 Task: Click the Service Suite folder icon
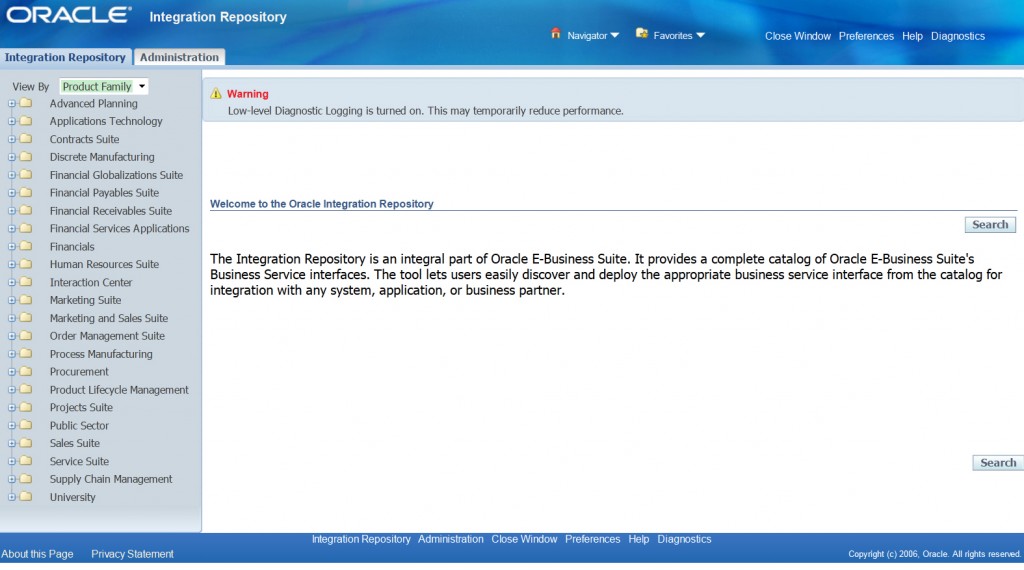click(25, 461)
